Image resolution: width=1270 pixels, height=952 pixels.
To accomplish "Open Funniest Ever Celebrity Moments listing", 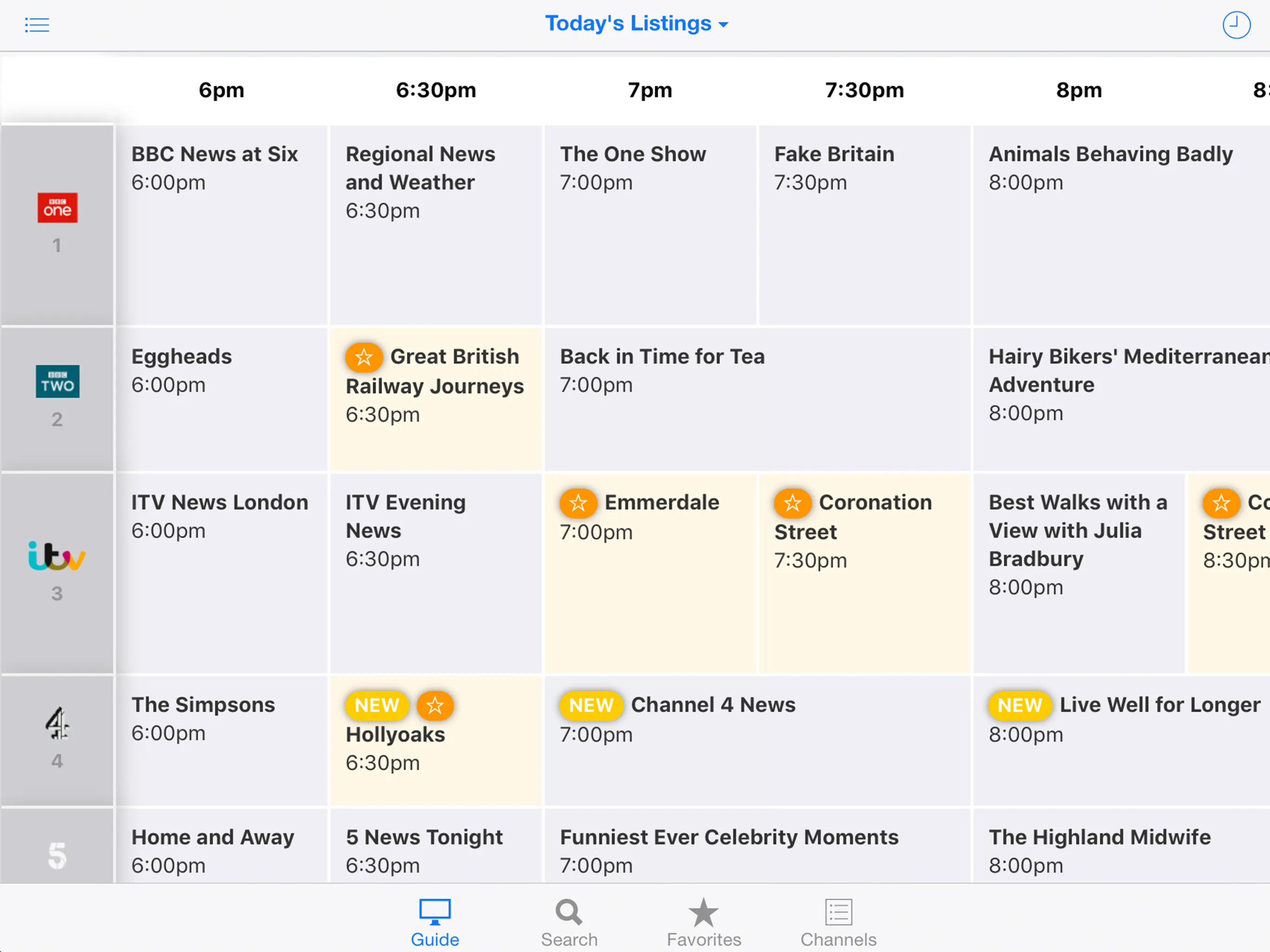I will point(757,846).
